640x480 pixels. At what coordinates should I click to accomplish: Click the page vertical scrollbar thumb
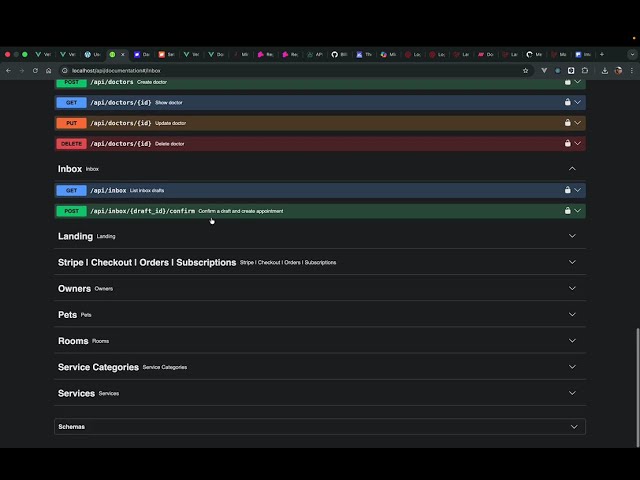point(638,387)
